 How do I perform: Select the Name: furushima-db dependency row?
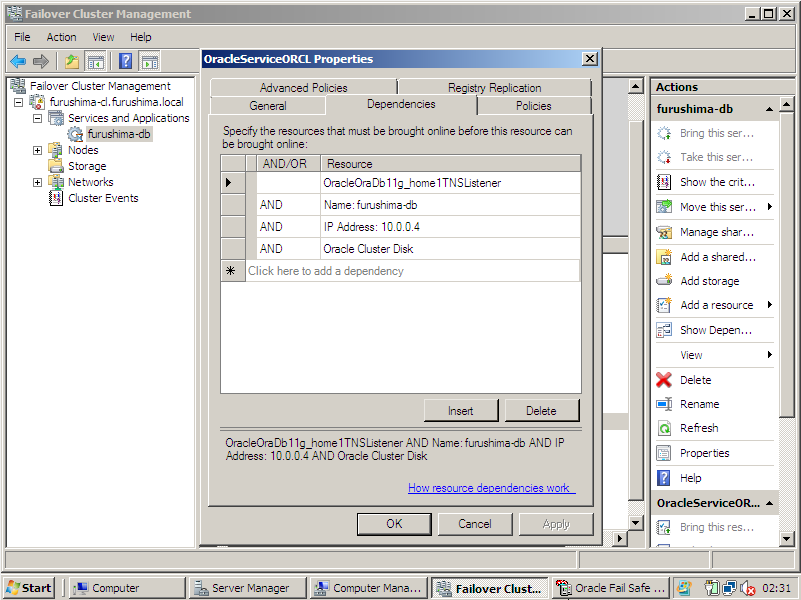point(401,205)
